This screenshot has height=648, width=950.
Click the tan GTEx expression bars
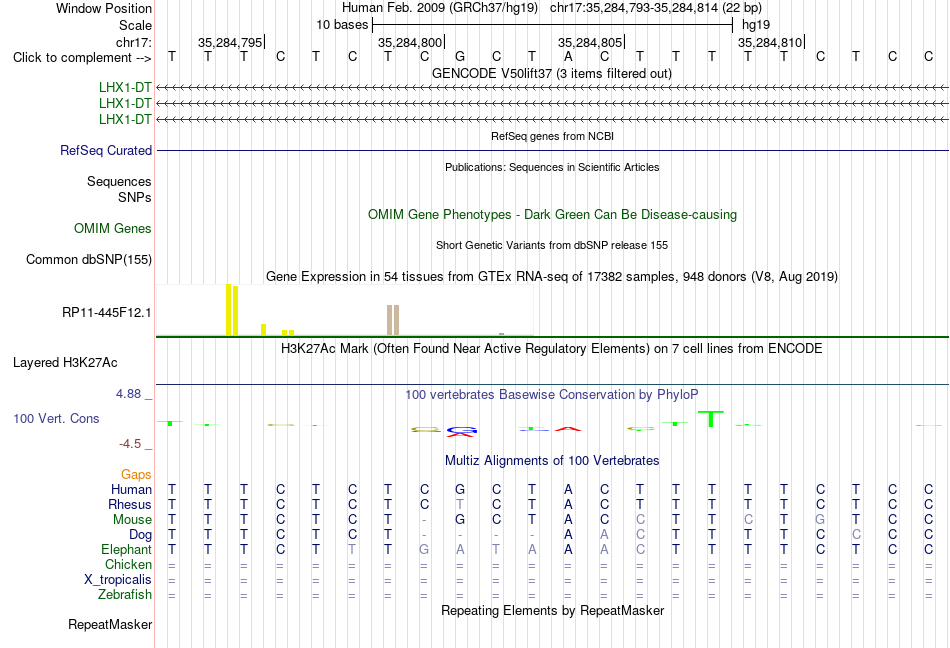tap(393, 320)
